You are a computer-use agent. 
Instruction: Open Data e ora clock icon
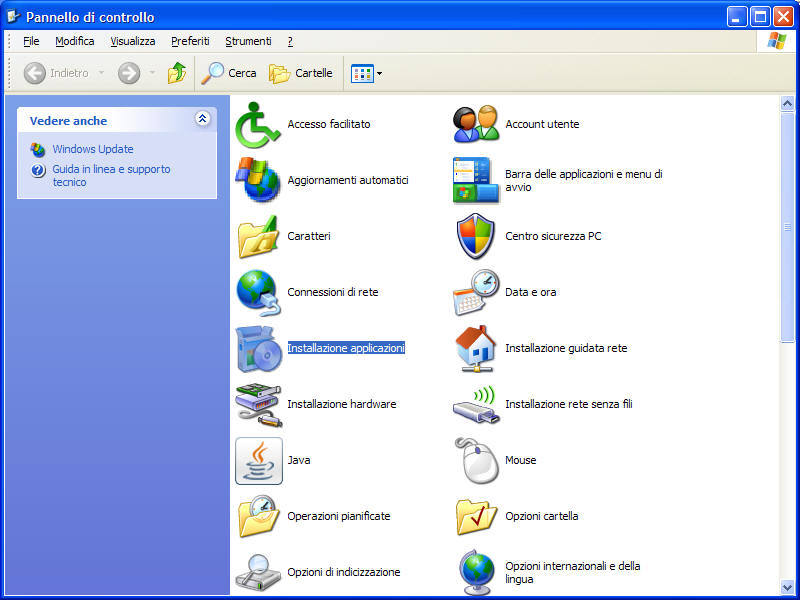(476, 292)
